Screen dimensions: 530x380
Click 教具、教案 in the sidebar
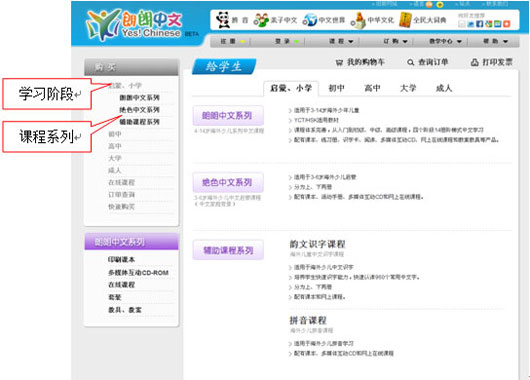(x=125, y=310)
